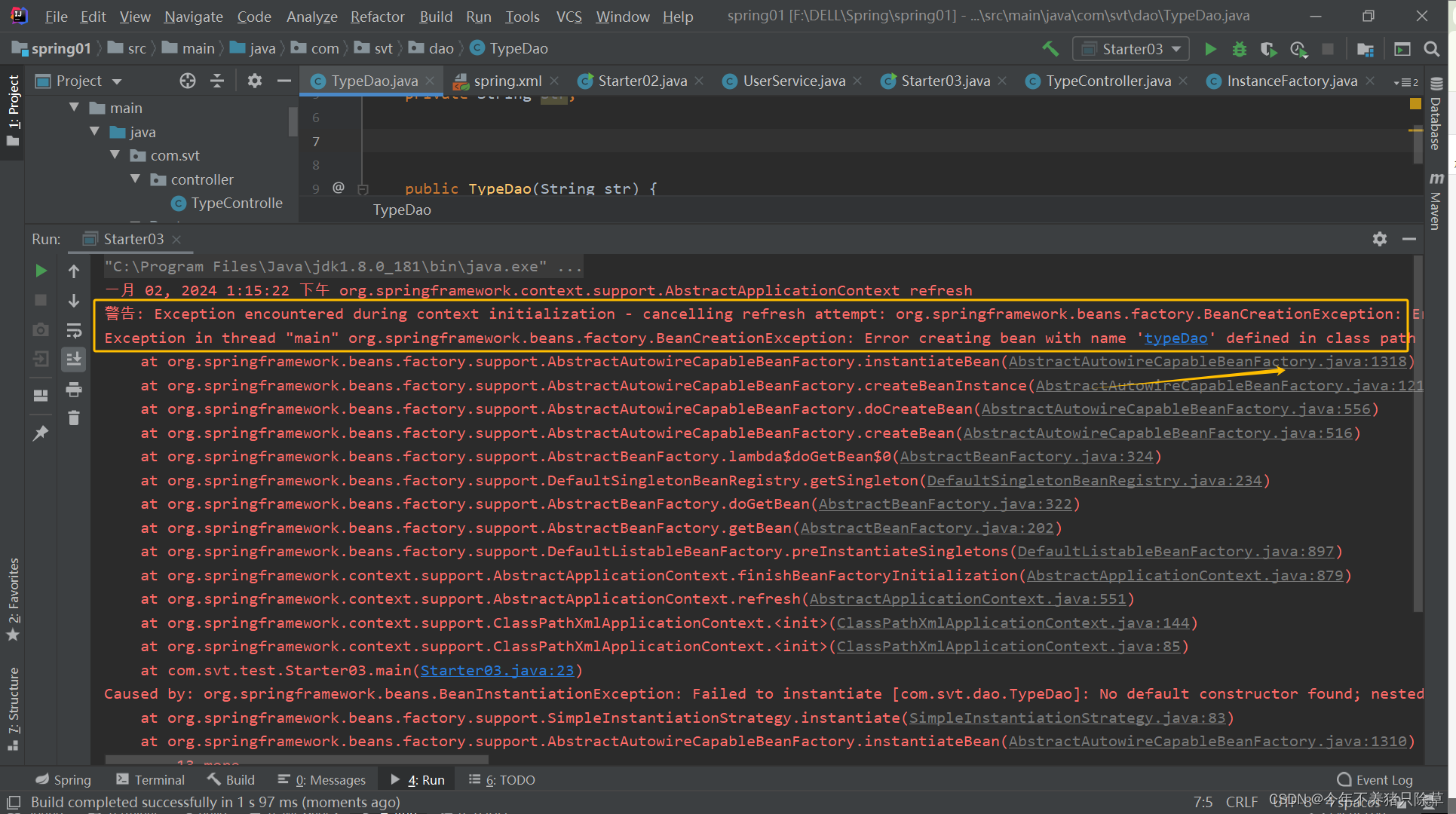This screenshot has height=814, width=1456.
Task: Open the profiler run icon
Action: pos(1298,49)
